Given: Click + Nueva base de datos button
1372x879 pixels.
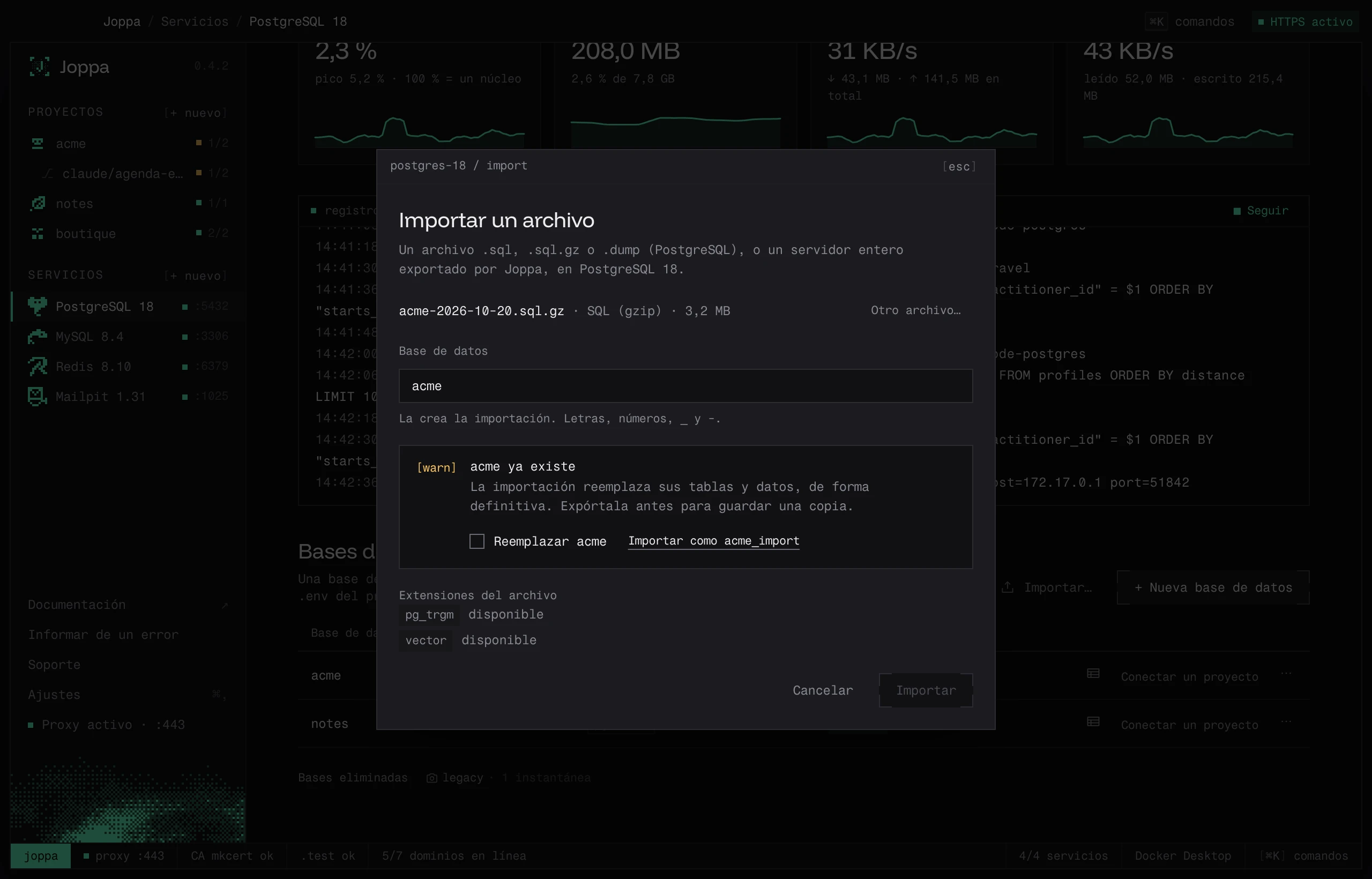Looking at the screenshot, I should click(x=1213, y=587).
